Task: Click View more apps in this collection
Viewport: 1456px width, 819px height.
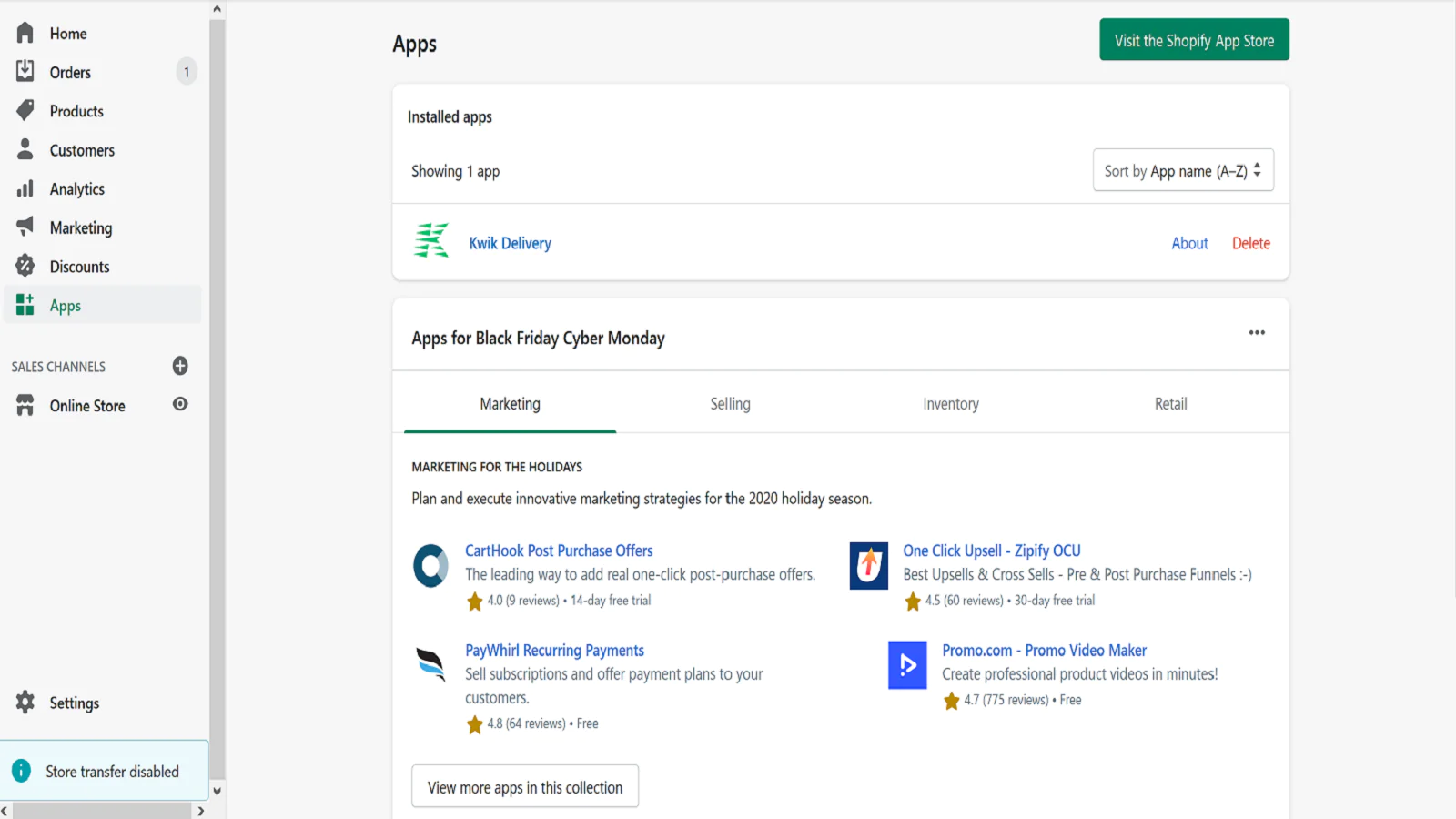Action: click(x=525, y=787)
